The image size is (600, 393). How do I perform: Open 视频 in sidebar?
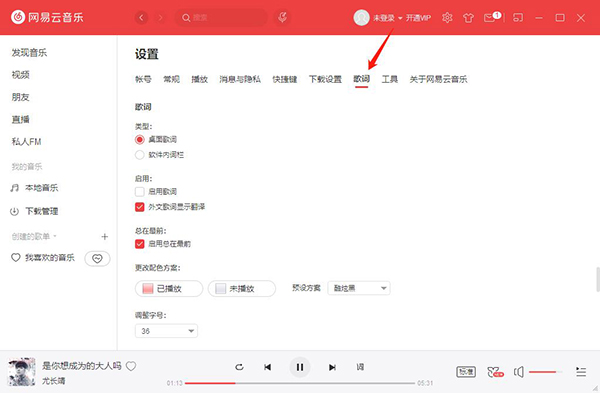[x=21, y=75]
